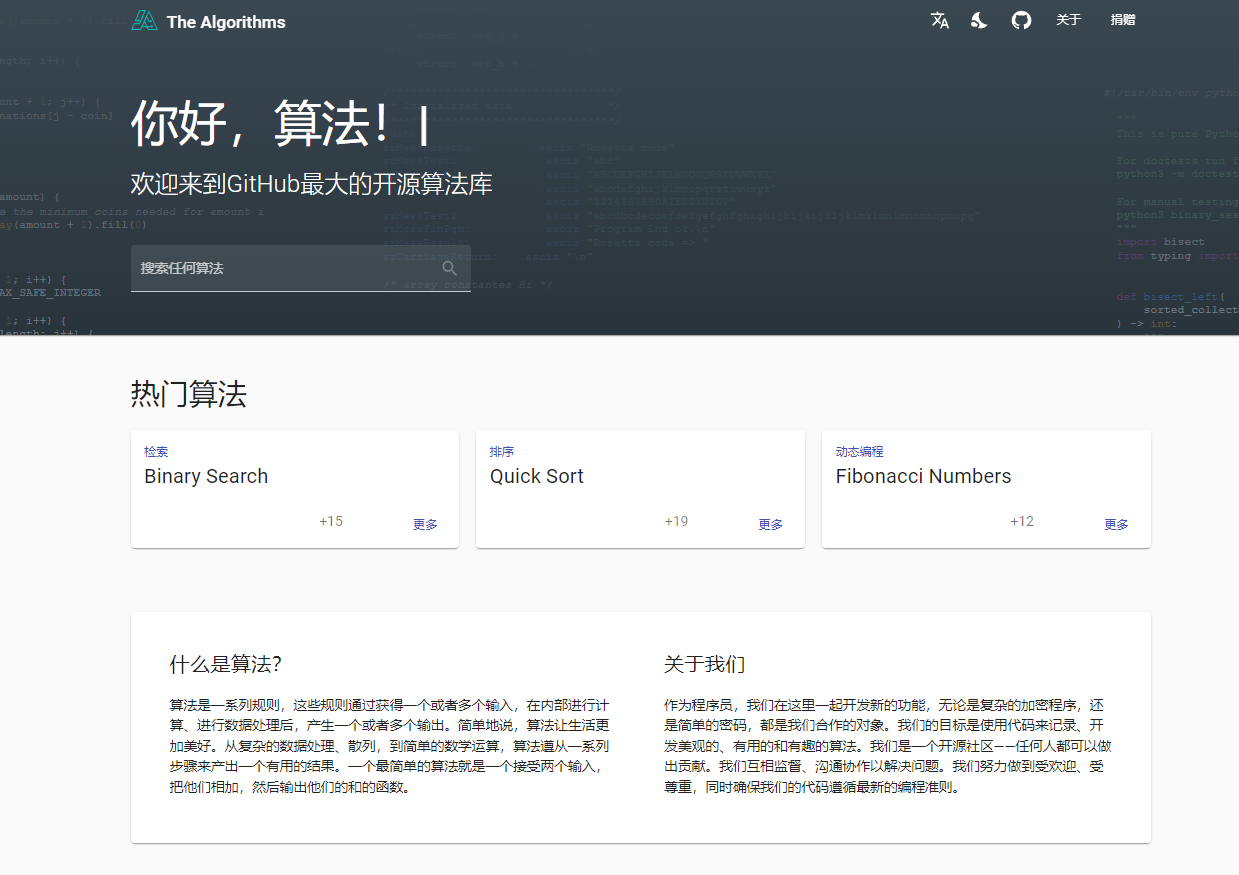The width and height of the screenshot is (1239, 875).
Task: Click 更多 on Fibonacci Numbers card
Action: tap(1116, 524)
